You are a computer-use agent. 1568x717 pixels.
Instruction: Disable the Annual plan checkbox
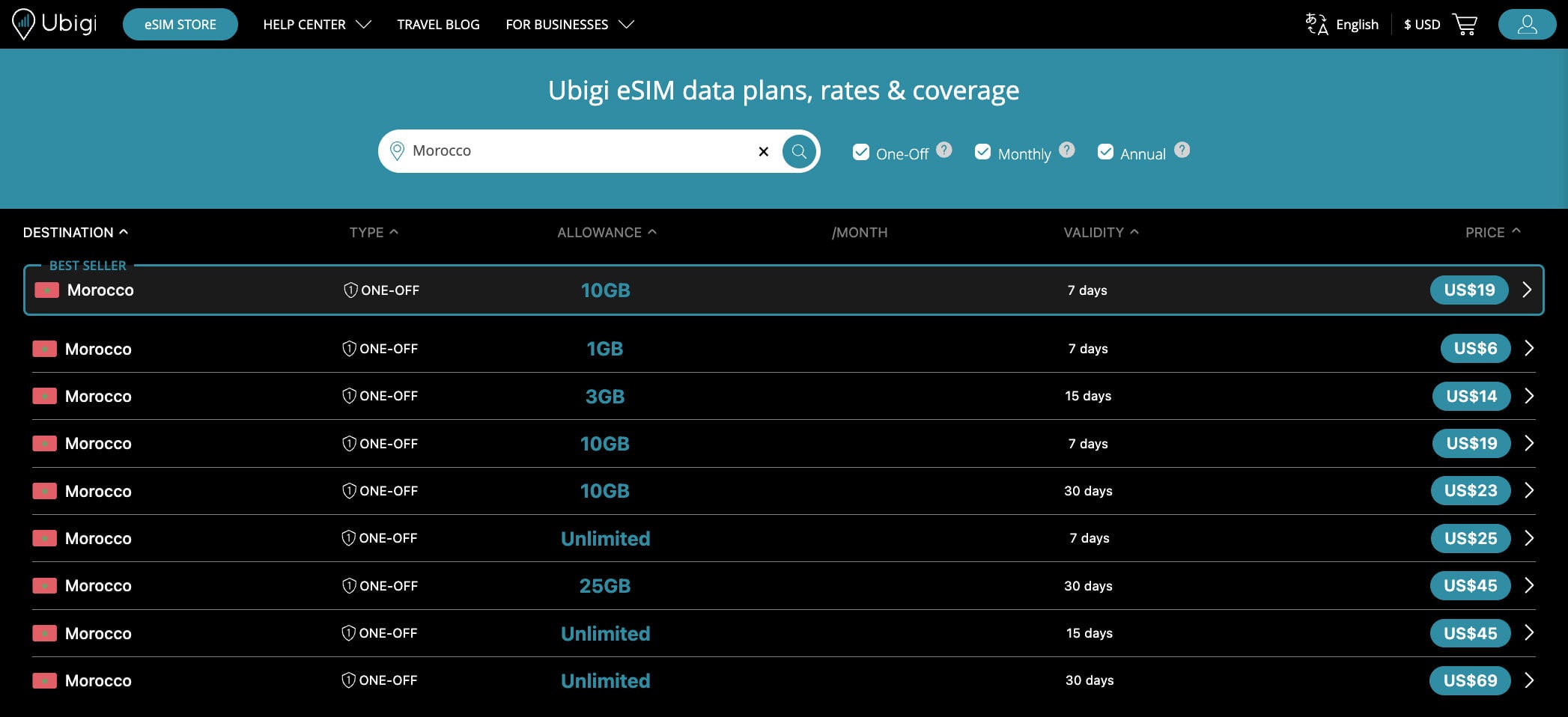pos(1105,152)
